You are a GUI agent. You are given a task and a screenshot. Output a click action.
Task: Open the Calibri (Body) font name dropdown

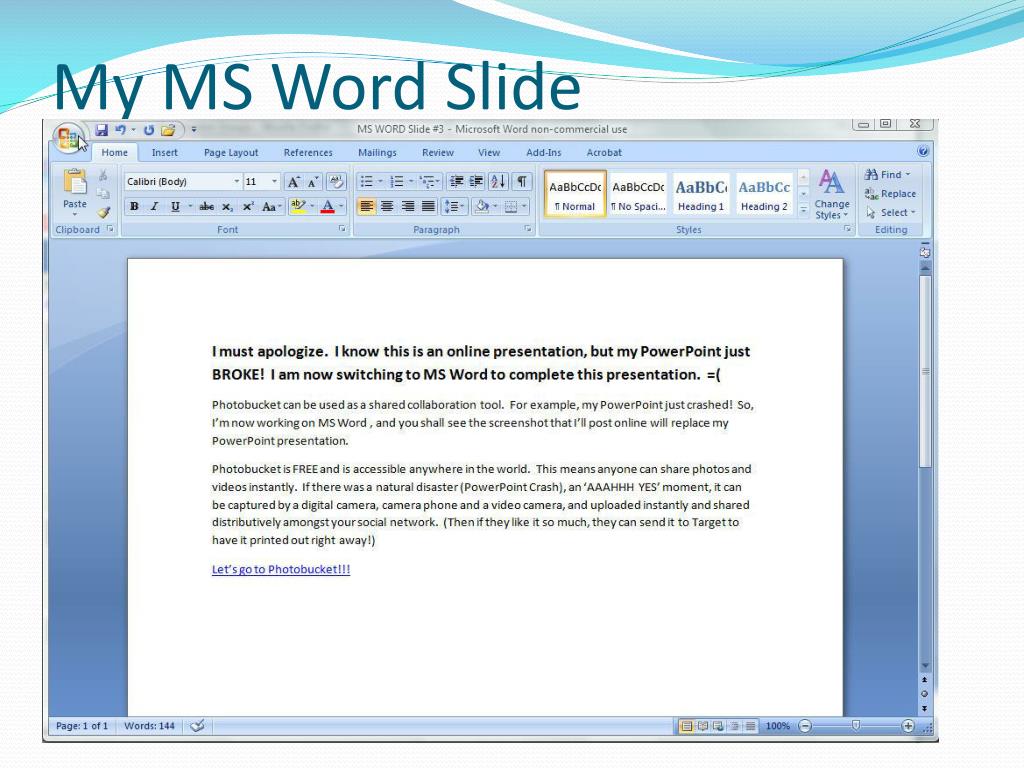pos(236,182)
